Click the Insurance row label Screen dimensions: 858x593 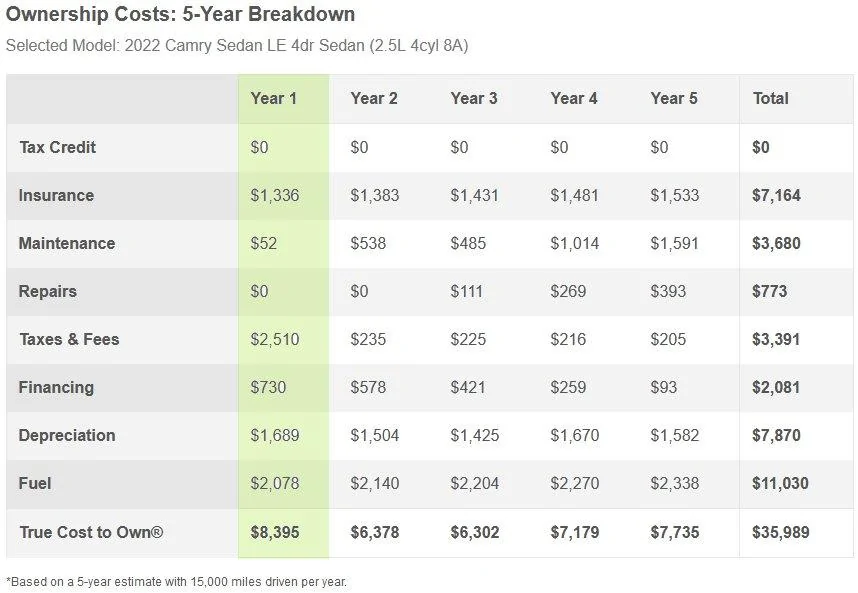56,195
